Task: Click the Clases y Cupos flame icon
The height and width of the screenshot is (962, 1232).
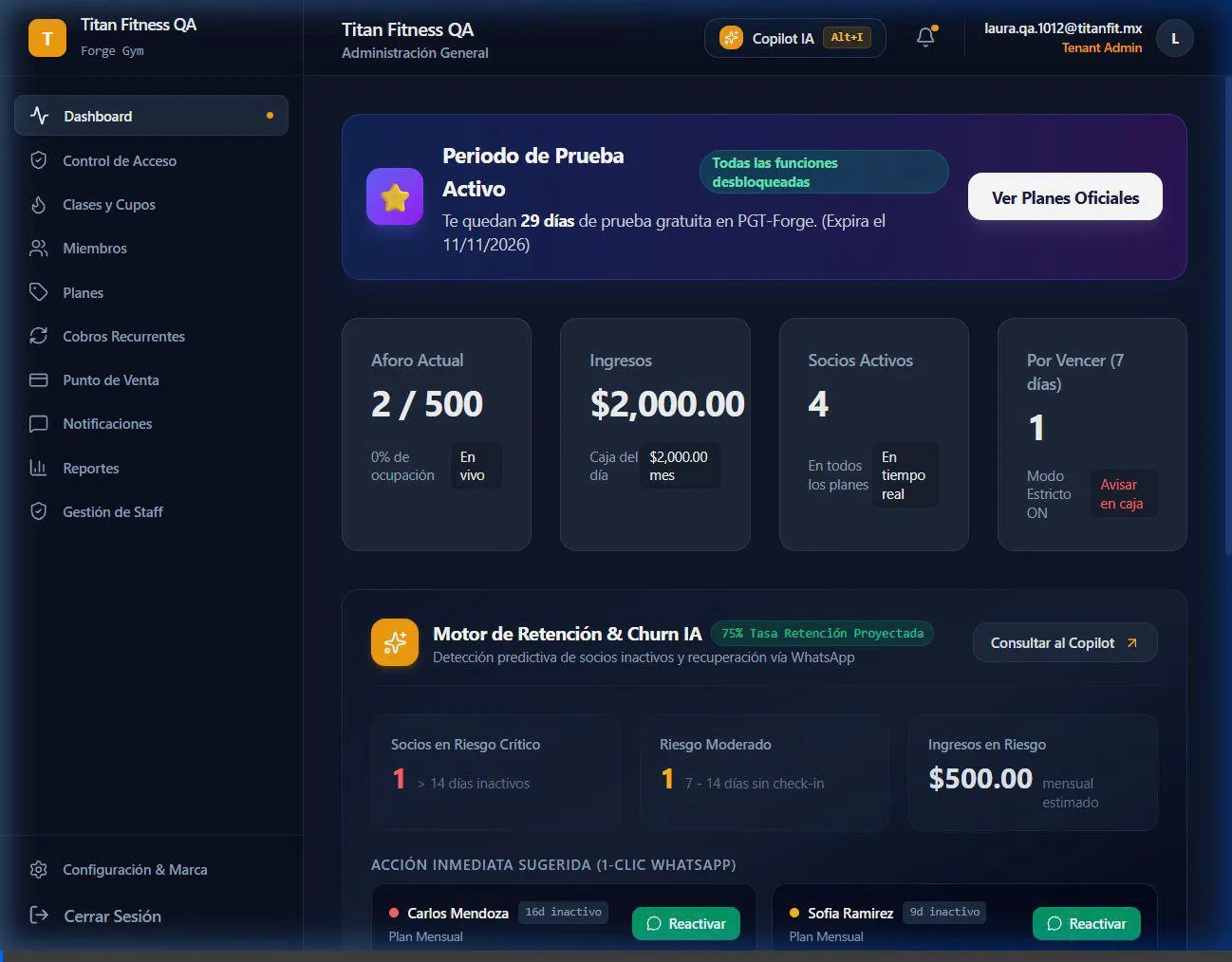Action: pyautogui.click(x=39, y=204)
